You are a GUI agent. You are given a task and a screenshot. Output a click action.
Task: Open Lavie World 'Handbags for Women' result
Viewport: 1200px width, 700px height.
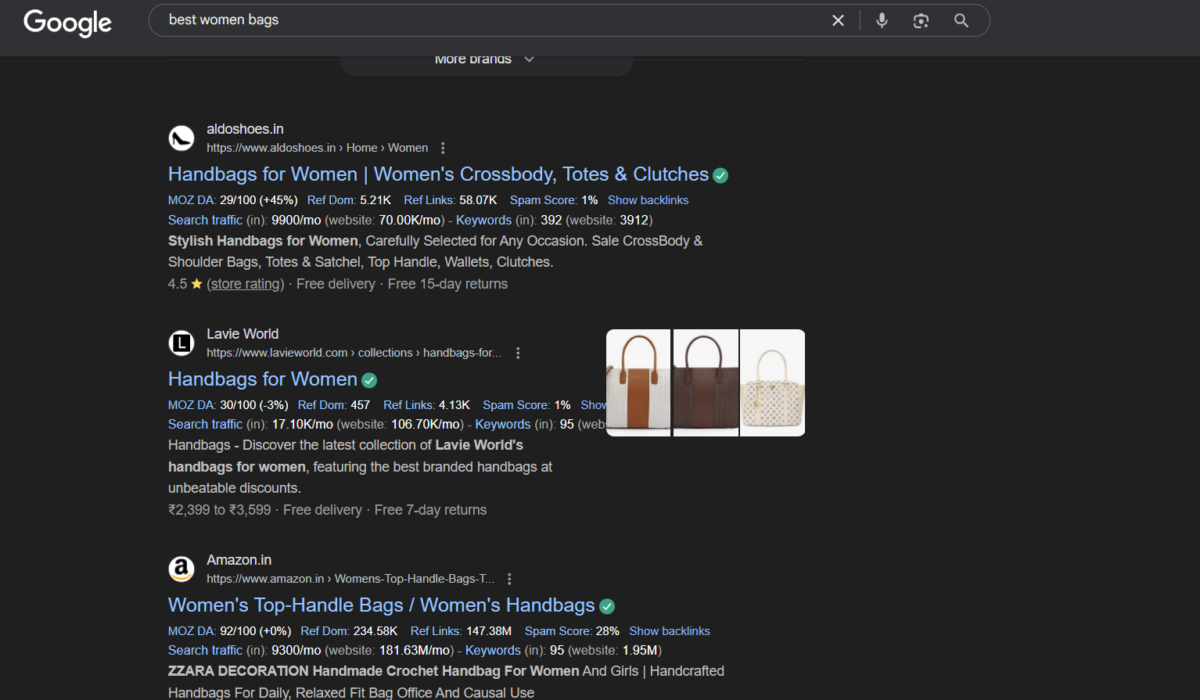pyautogui.click(x=262, y=379)
